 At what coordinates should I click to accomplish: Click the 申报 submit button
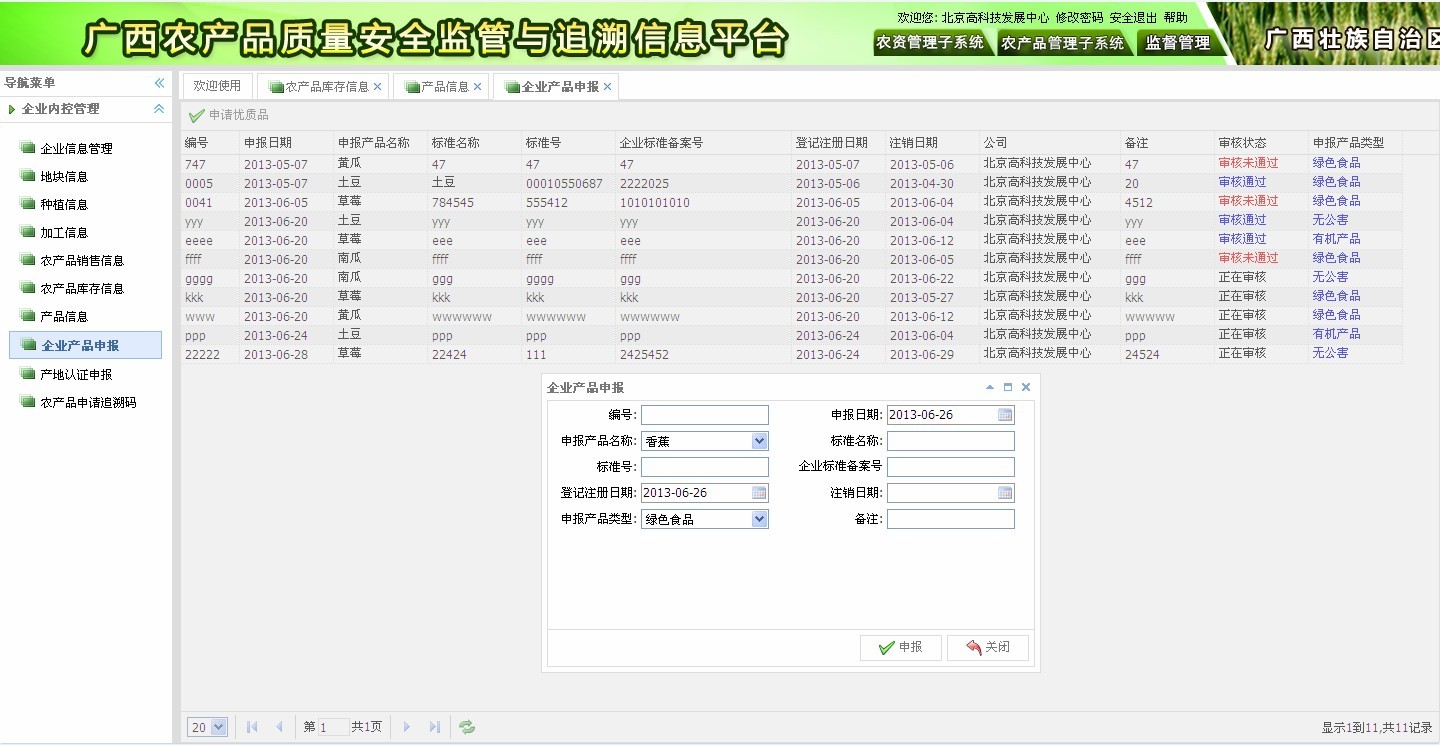[900, 647]
